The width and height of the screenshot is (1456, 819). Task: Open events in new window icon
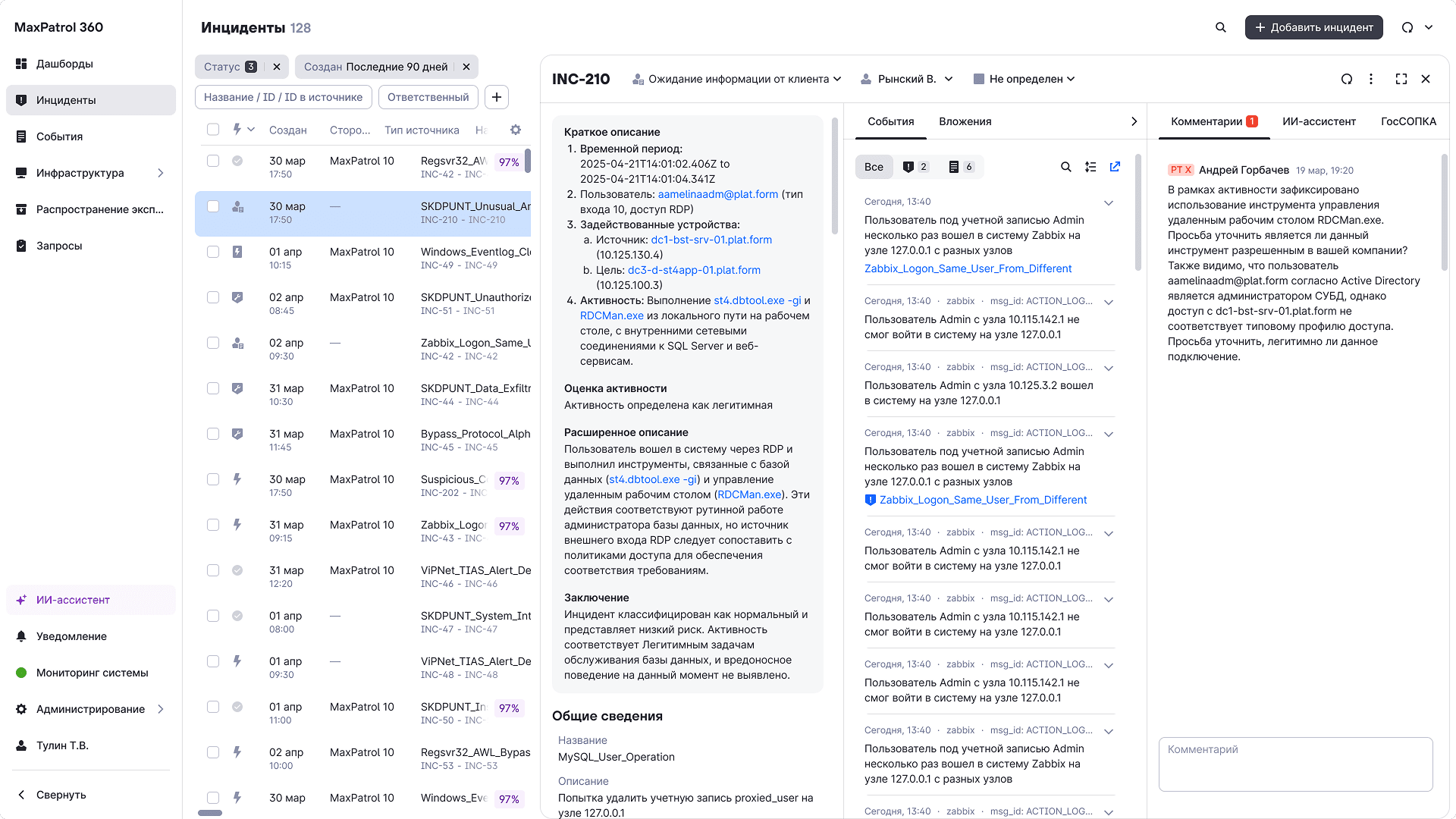(1115, 167)
